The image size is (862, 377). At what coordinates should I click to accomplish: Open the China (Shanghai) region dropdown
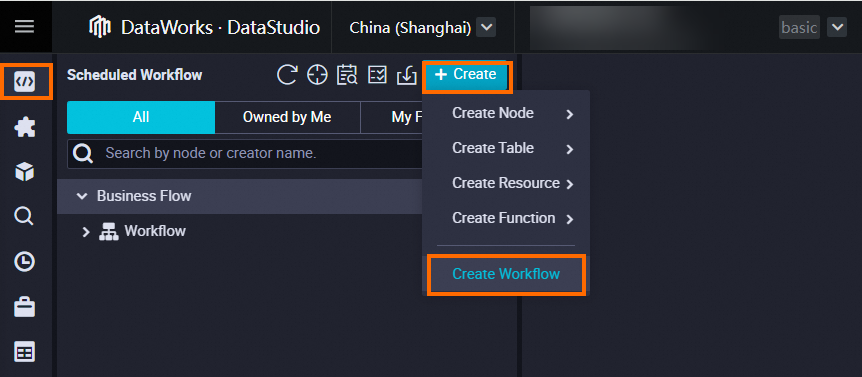point(486,27)
